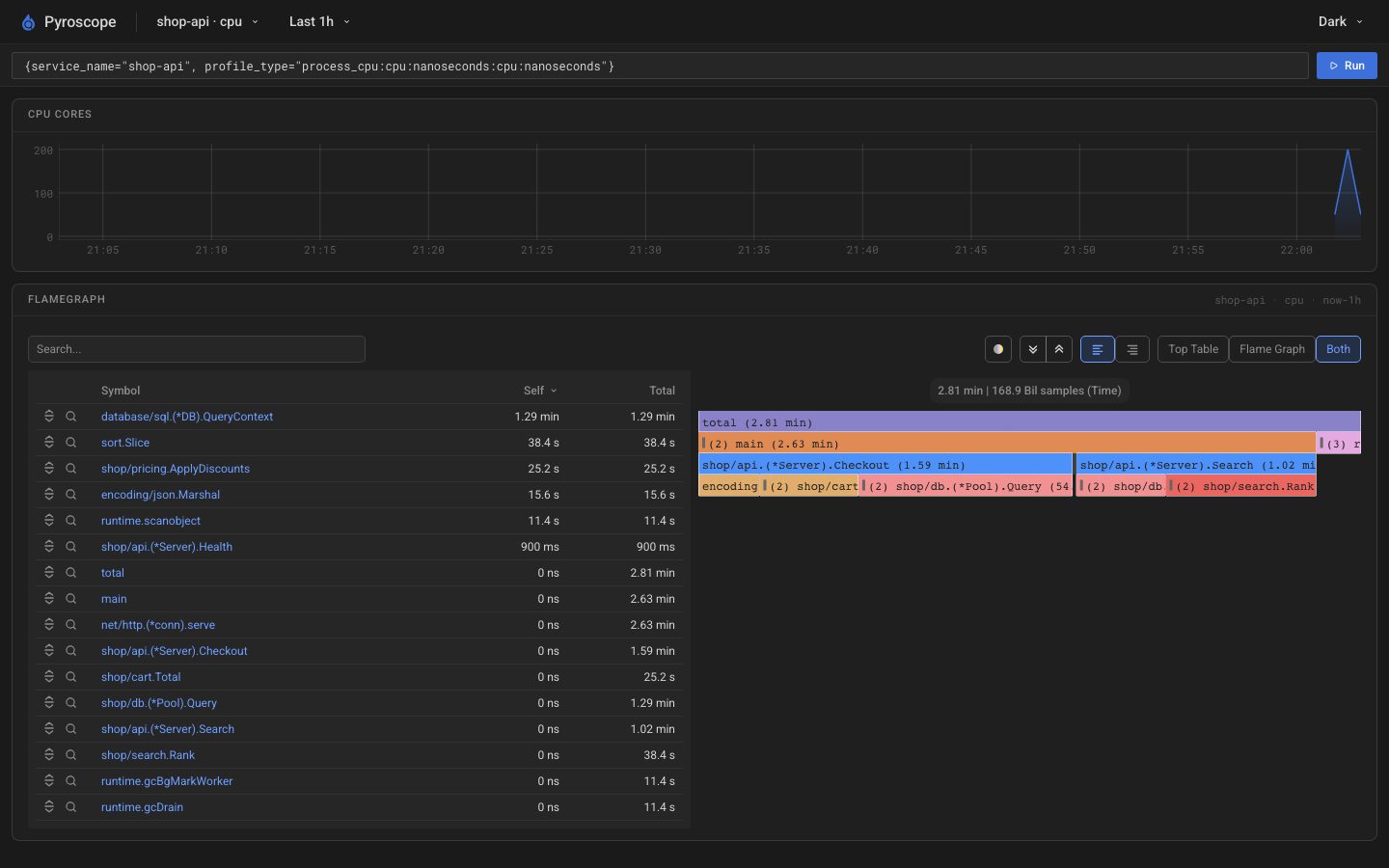The height and width of the screenshot is (868, 1389).
Task: Click the magnifier icon in the sort.Slice row
Action: (71, 443)
